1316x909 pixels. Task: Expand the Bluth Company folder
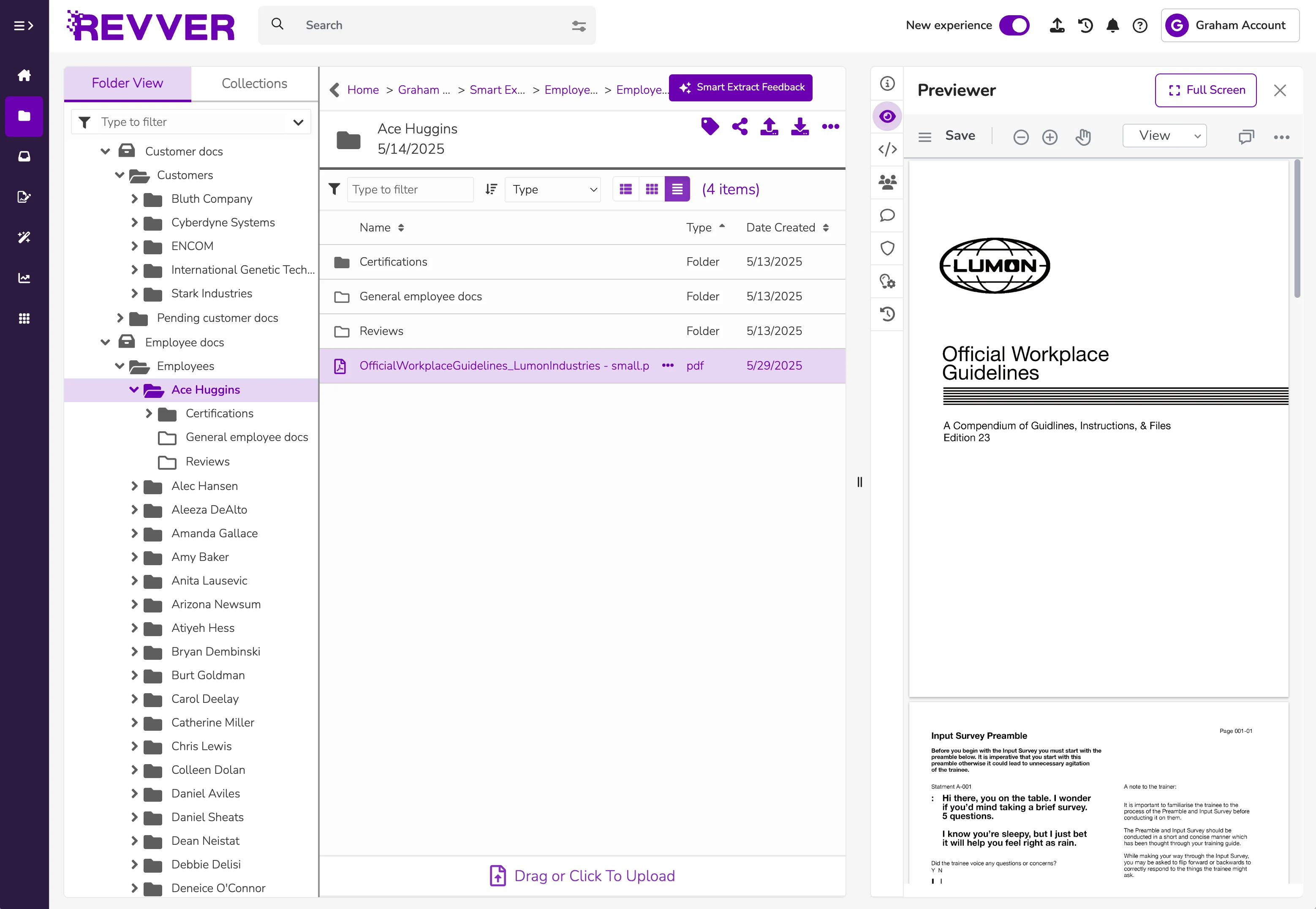click(134, 199)
